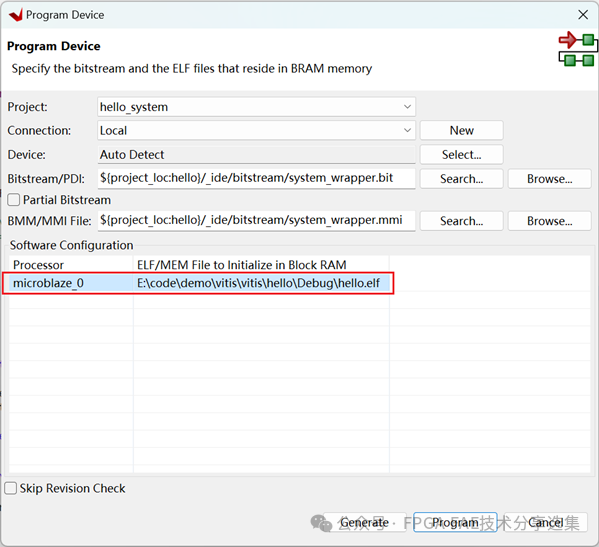Viewport: 599px width, 547px height.
Task: Click Search... next to Bitstream/PDI field
Action: coord(461,179)
